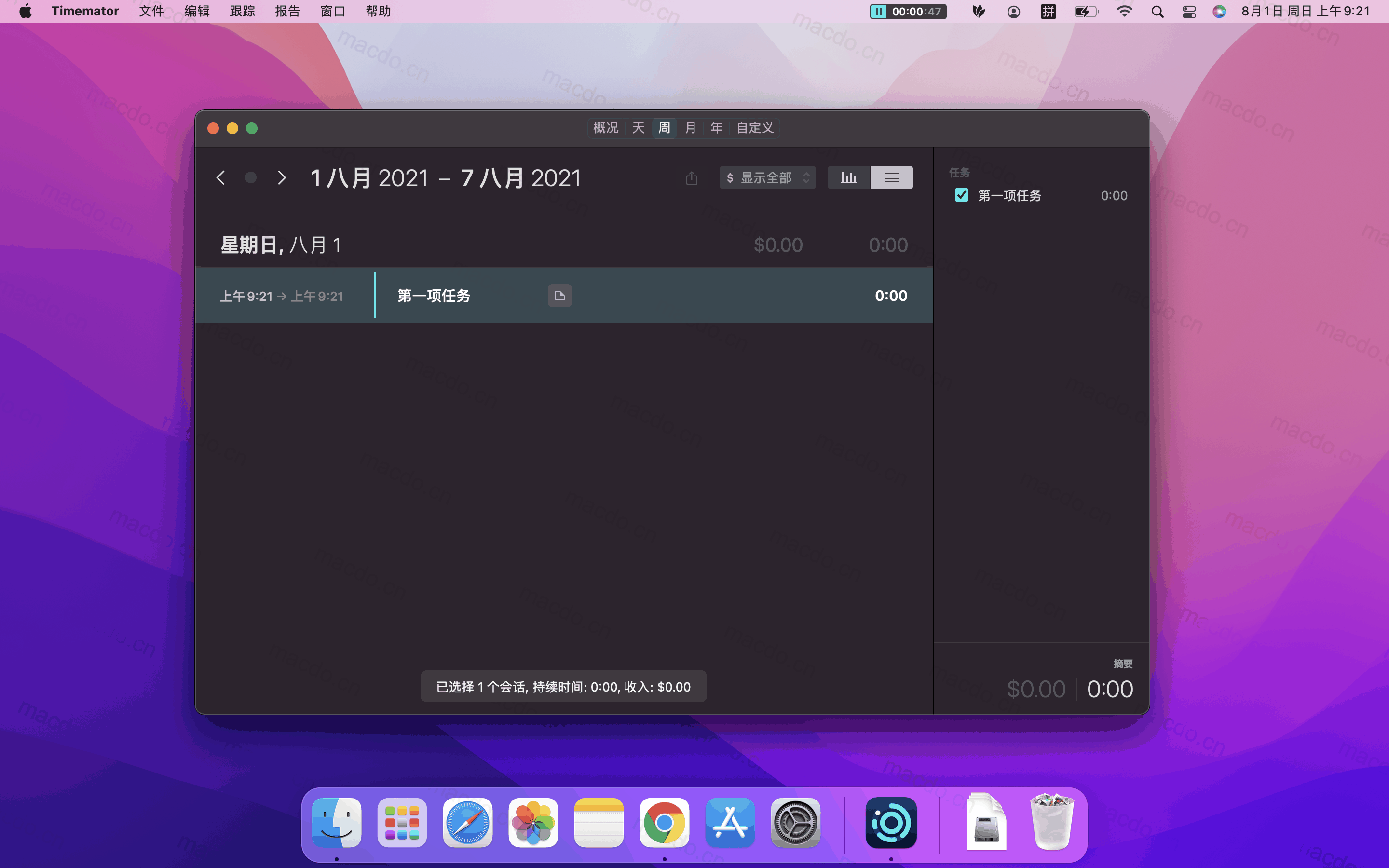
Task: Click the 星期日, 八月 1 day header
Action: [x=281, y=245]
